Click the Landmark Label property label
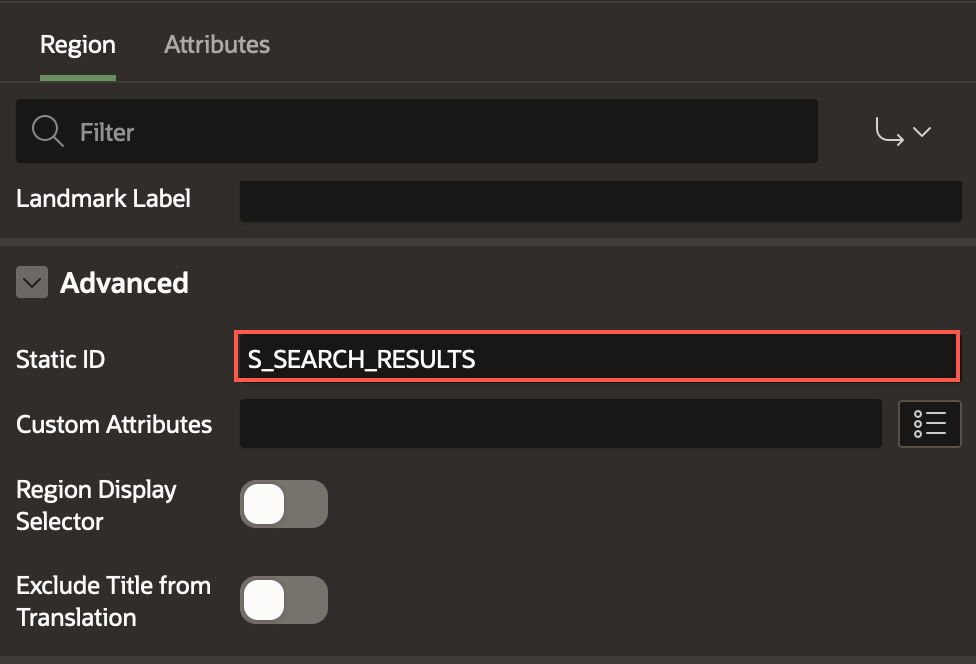This screenshot has height=664, width=976. pos(103,199)
